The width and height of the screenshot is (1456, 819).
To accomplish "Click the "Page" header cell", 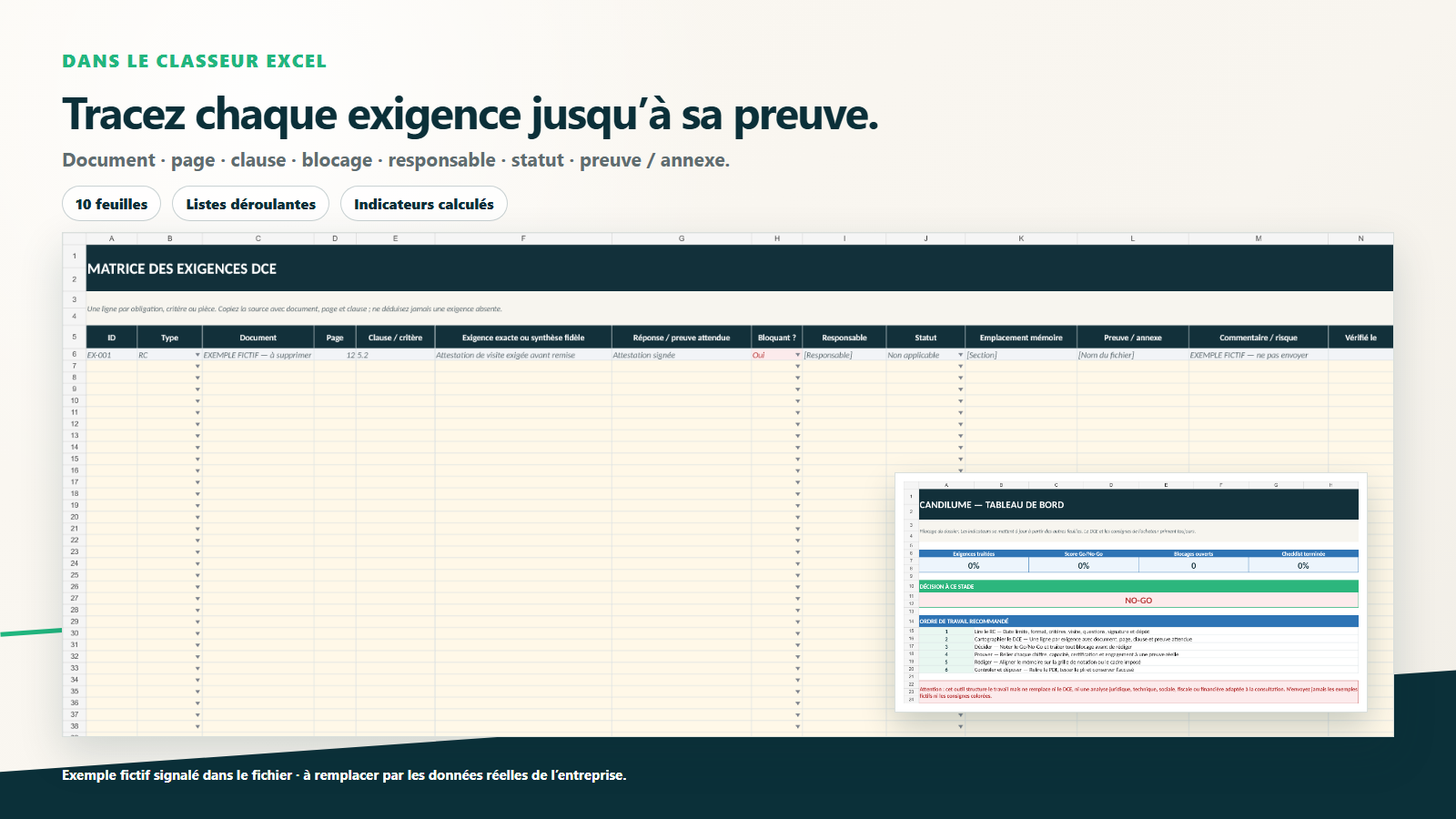I will [335, 338].
